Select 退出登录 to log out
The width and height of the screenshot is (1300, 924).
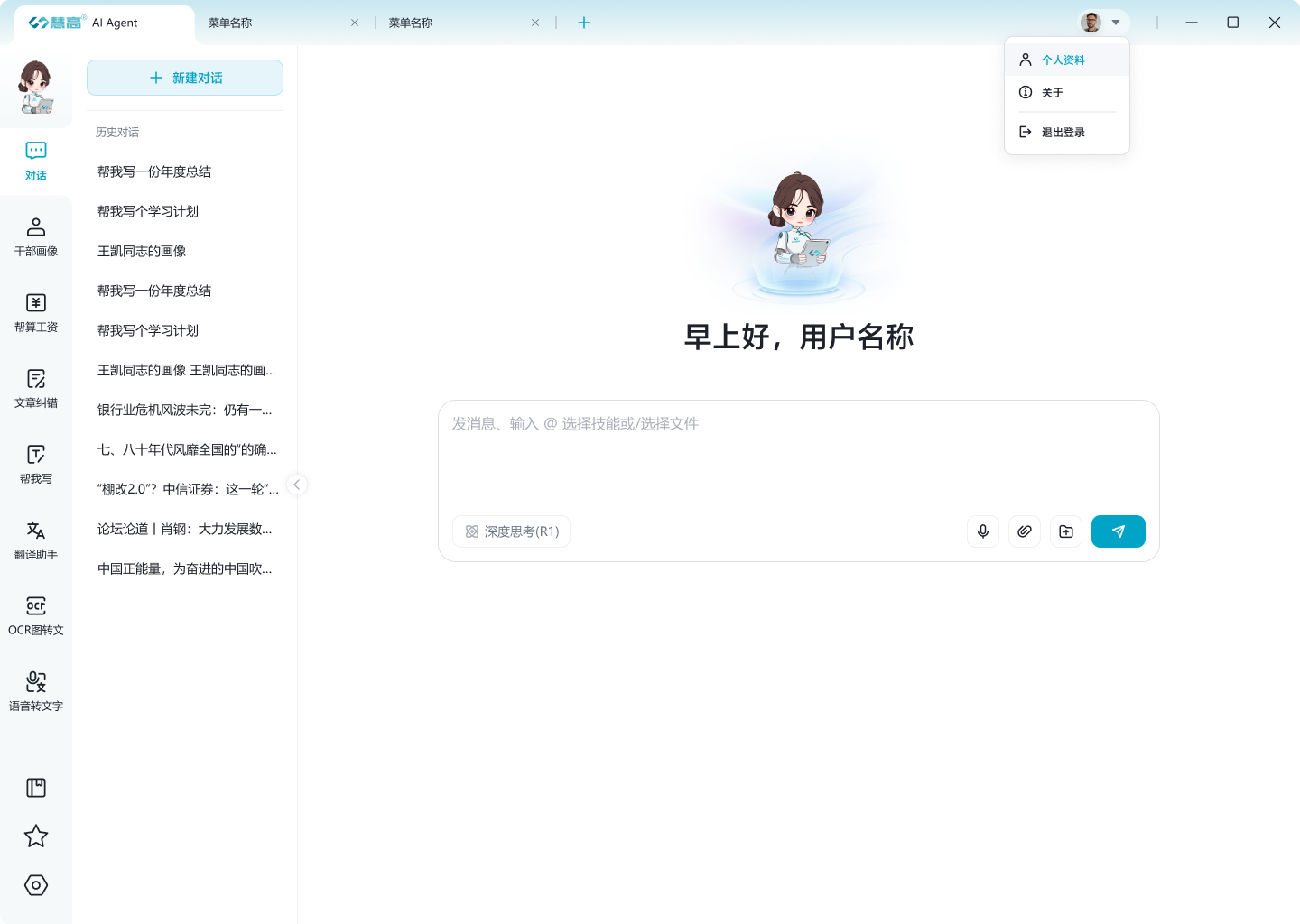click(x=1063, y=131)
